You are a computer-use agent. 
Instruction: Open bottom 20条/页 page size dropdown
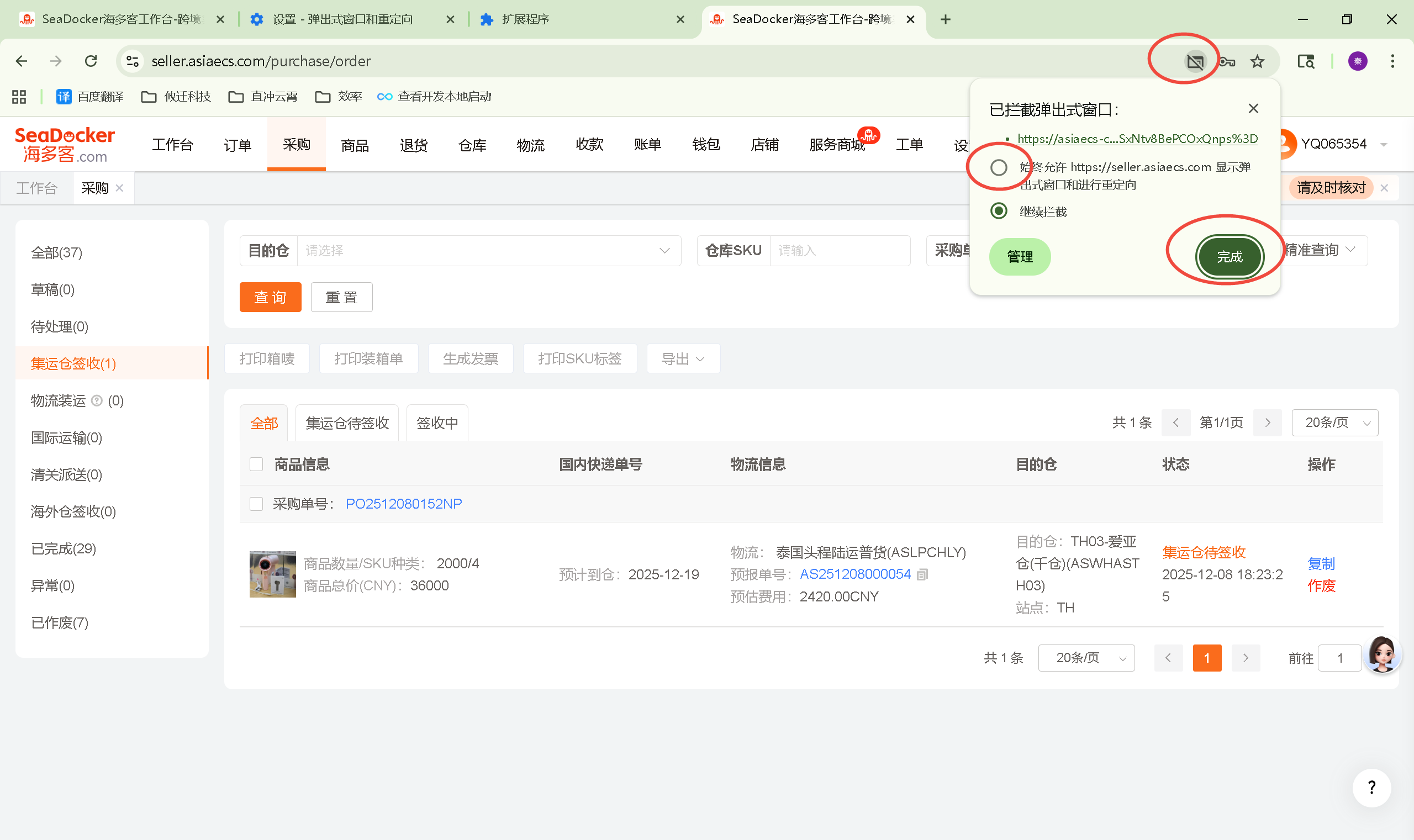click(x=1086, y=658)
